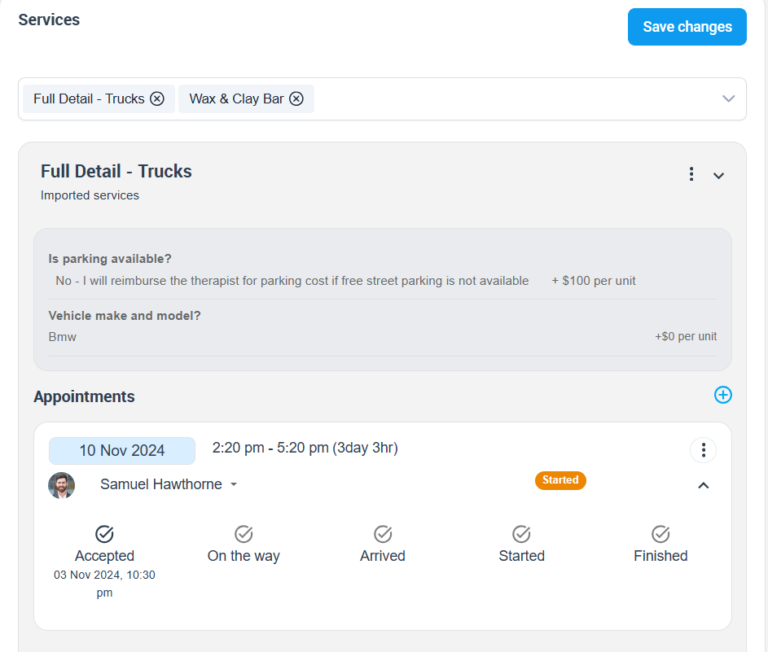Open Samuel Hawthorne assignee dropdown
This screenshot has width=768, height=652.
(234, 484)
